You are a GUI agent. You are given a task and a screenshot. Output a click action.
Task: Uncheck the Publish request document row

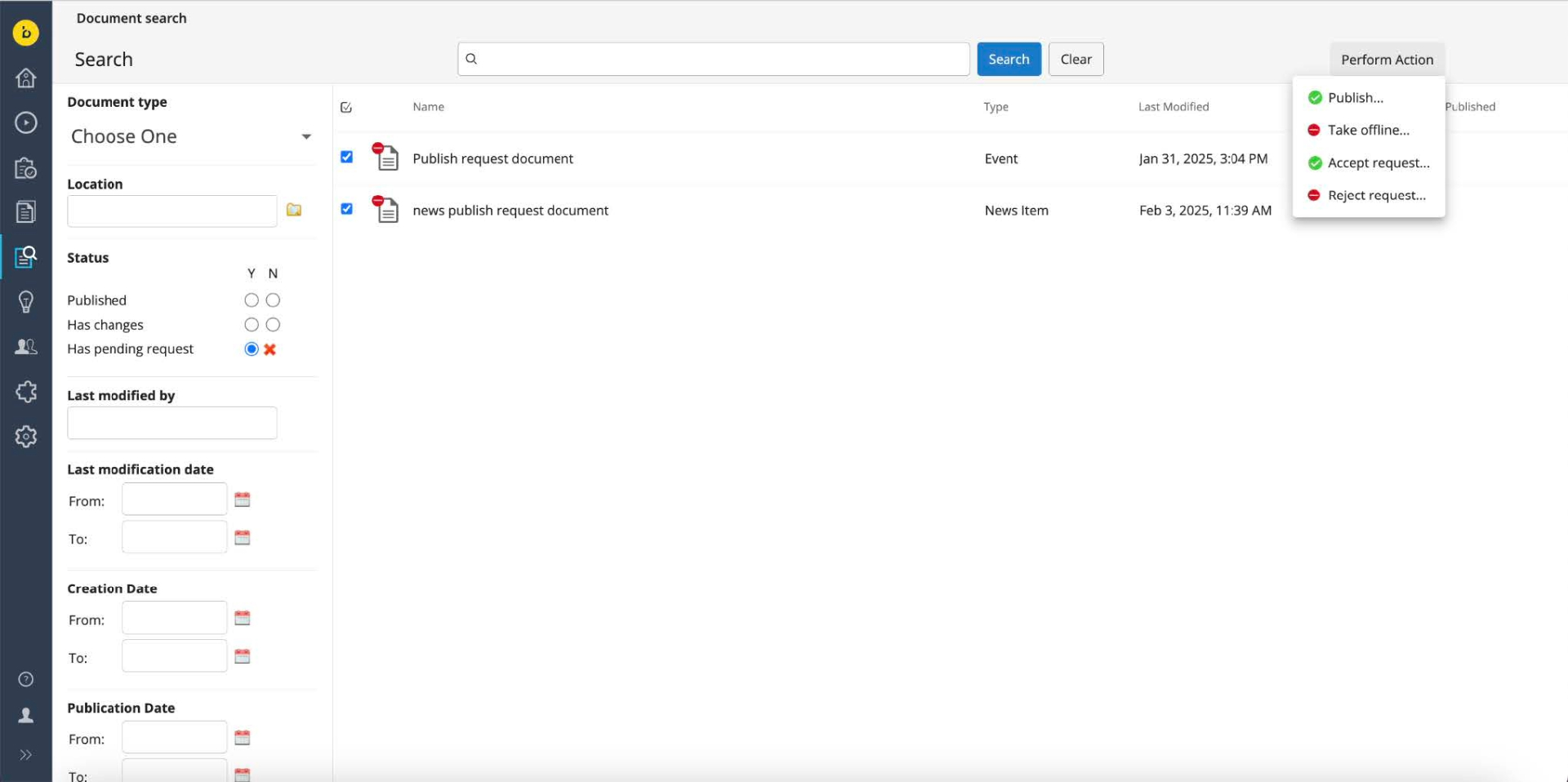(346, 158)
